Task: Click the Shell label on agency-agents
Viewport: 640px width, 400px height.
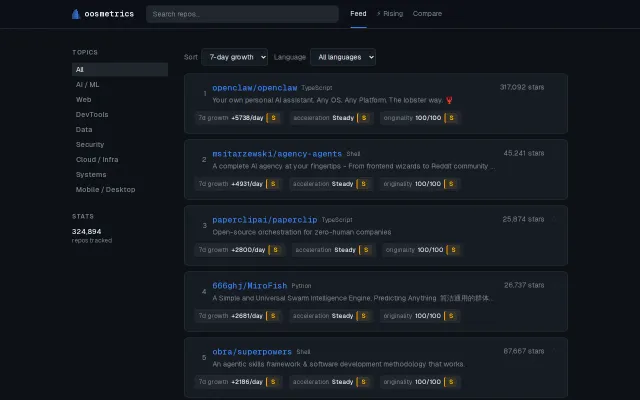Action: tap(353, 154)
